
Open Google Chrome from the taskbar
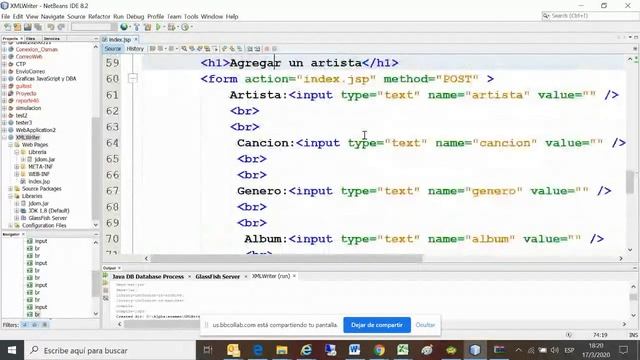coord(379,350)
